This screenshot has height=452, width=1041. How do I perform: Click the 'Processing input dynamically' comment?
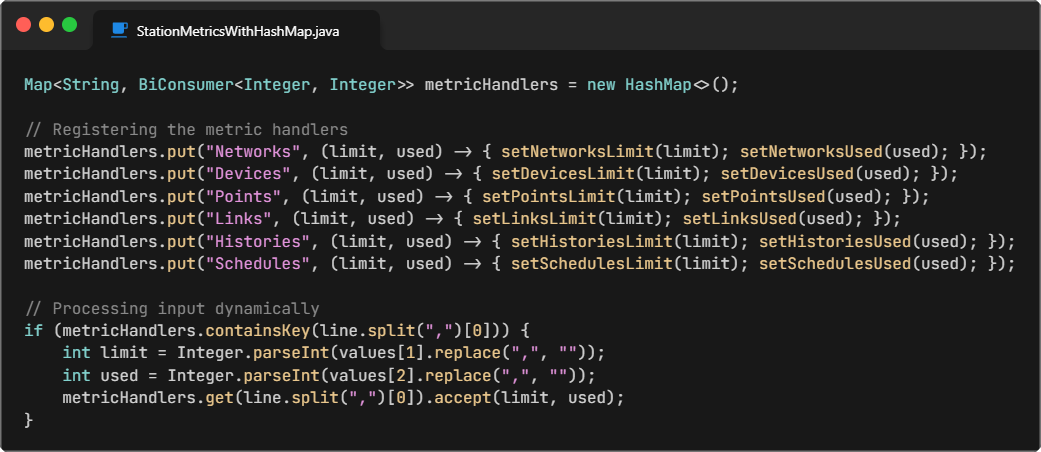pos(186,308)
